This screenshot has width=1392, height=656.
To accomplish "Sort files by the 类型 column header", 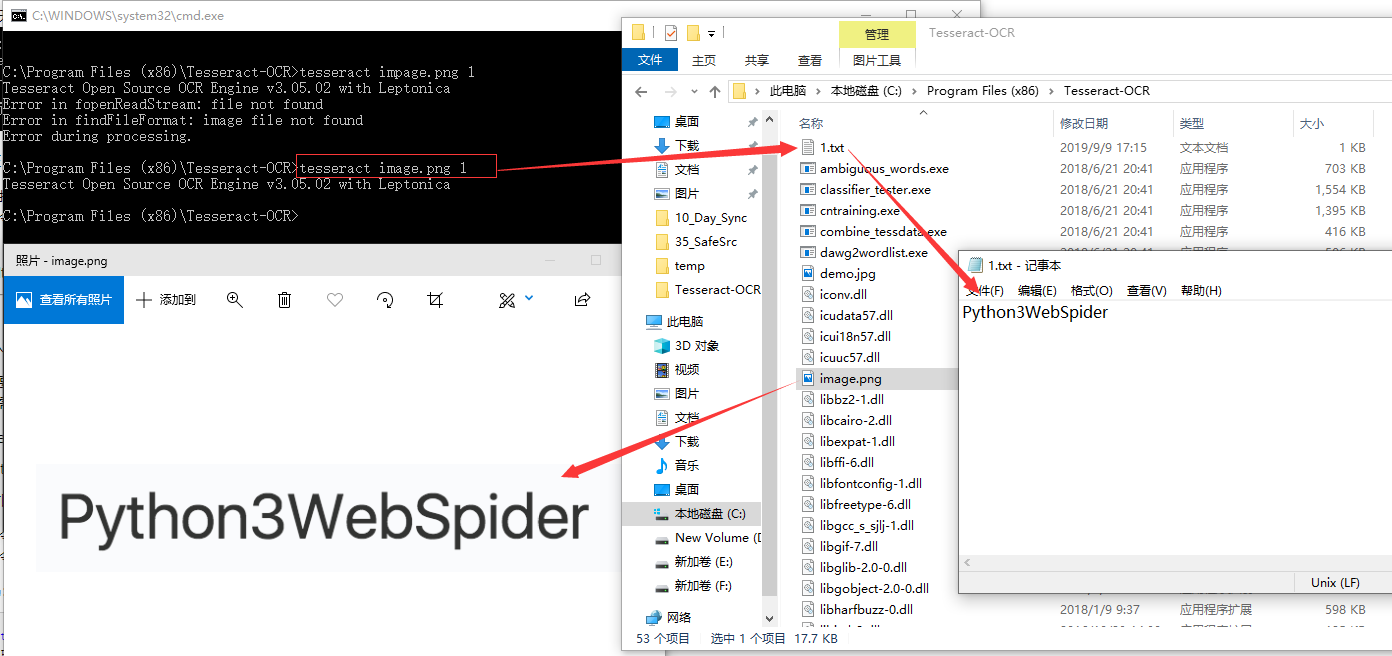I will [1191, 124].
